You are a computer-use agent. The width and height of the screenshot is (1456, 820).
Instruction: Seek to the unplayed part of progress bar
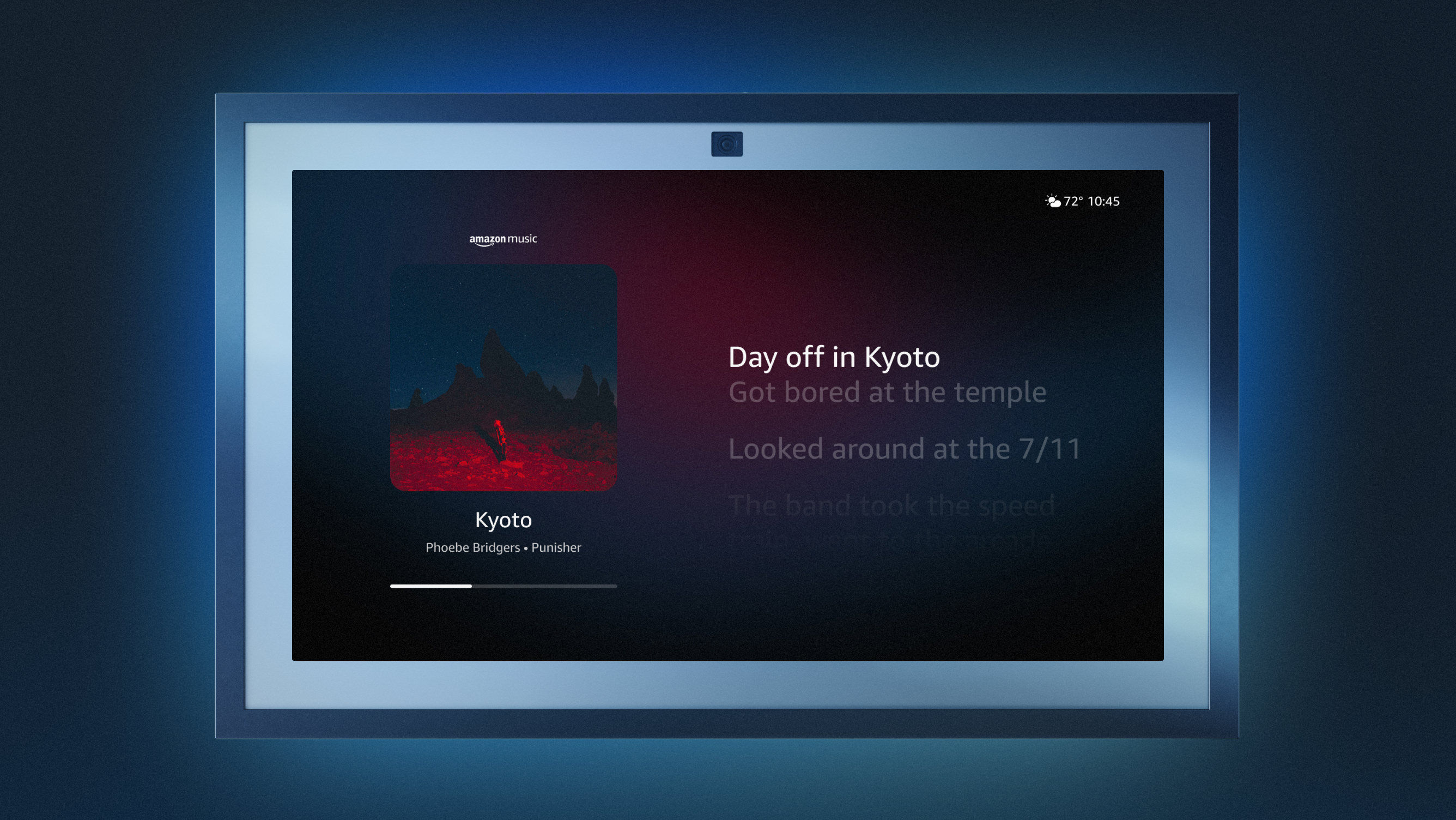point(545,586)
